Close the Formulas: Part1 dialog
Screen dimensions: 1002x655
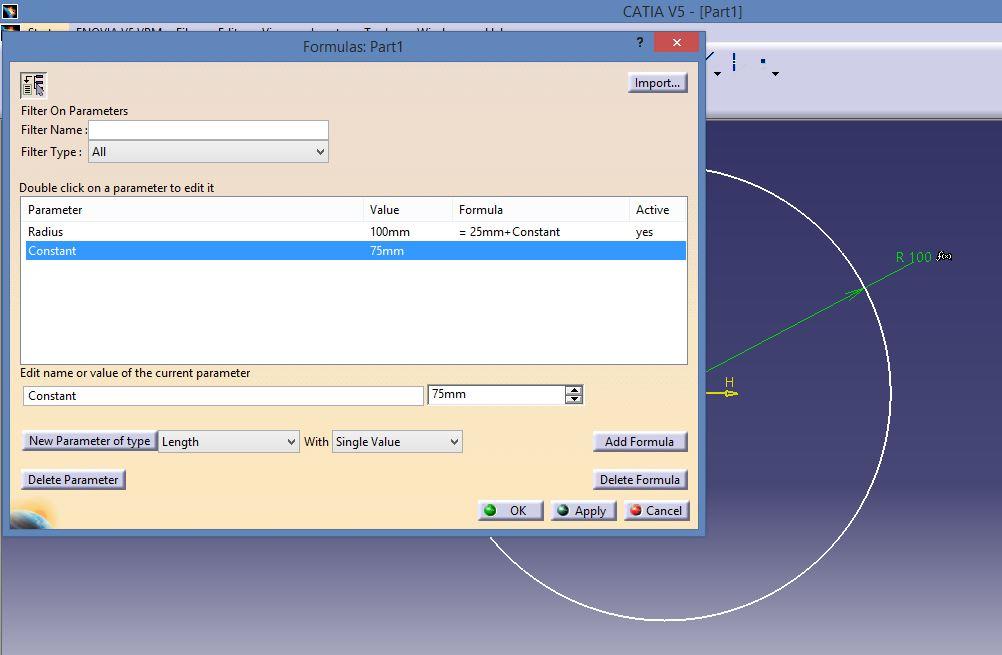[677, 42]
